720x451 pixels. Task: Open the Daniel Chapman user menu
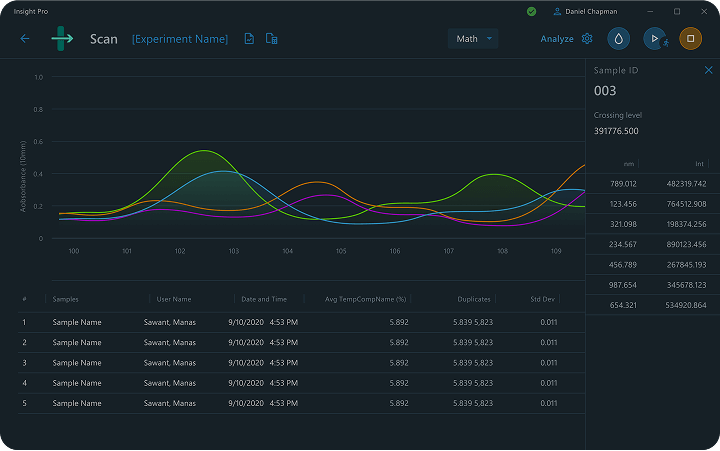(591, 11)
